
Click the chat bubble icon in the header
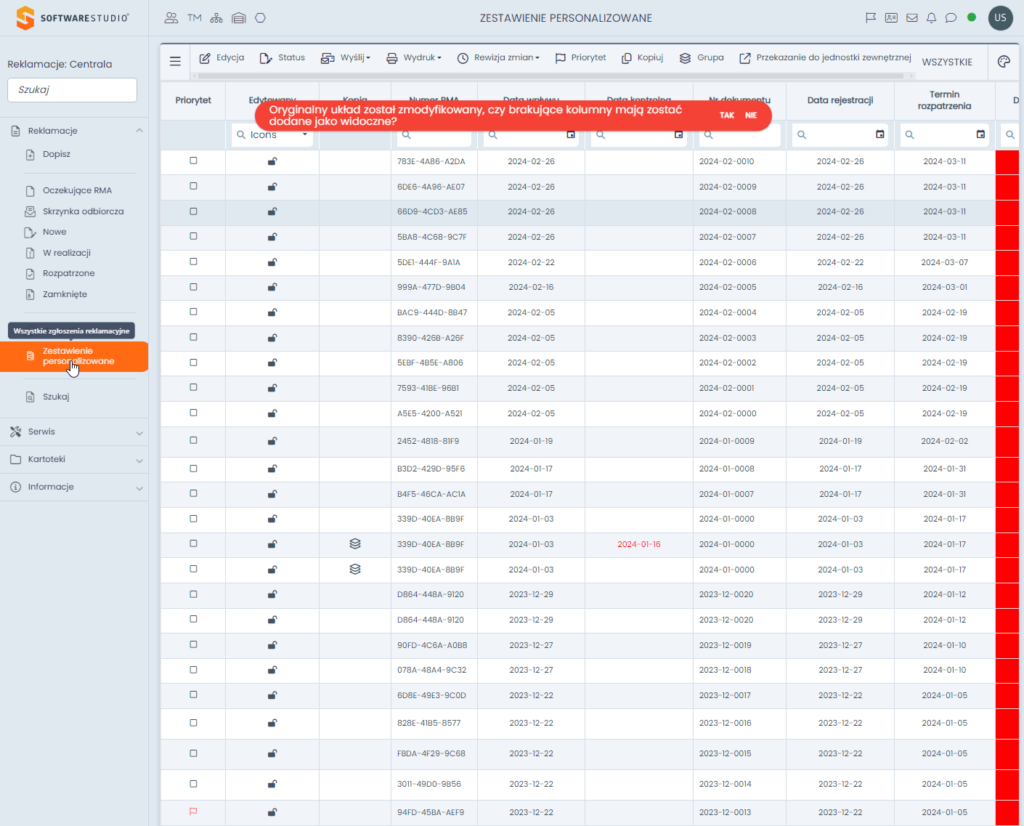coord(951,18)
